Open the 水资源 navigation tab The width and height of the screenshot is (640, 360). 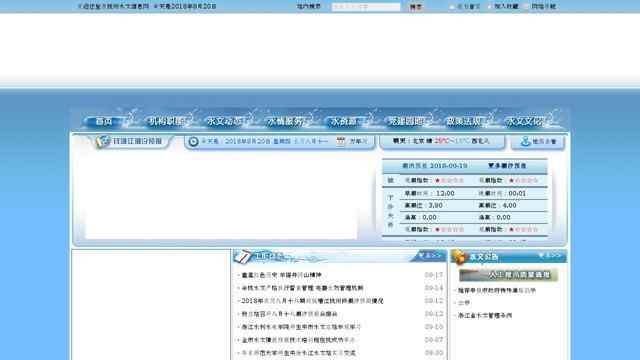point(344,121)
